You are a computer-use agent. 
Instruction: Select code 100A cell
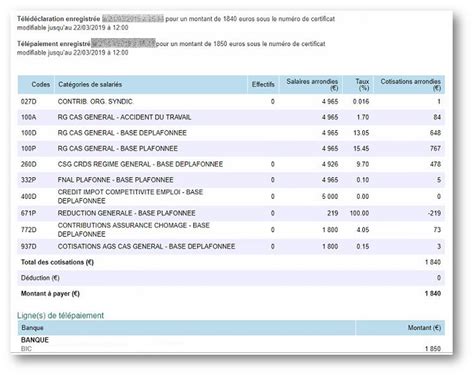coord(28,117)
